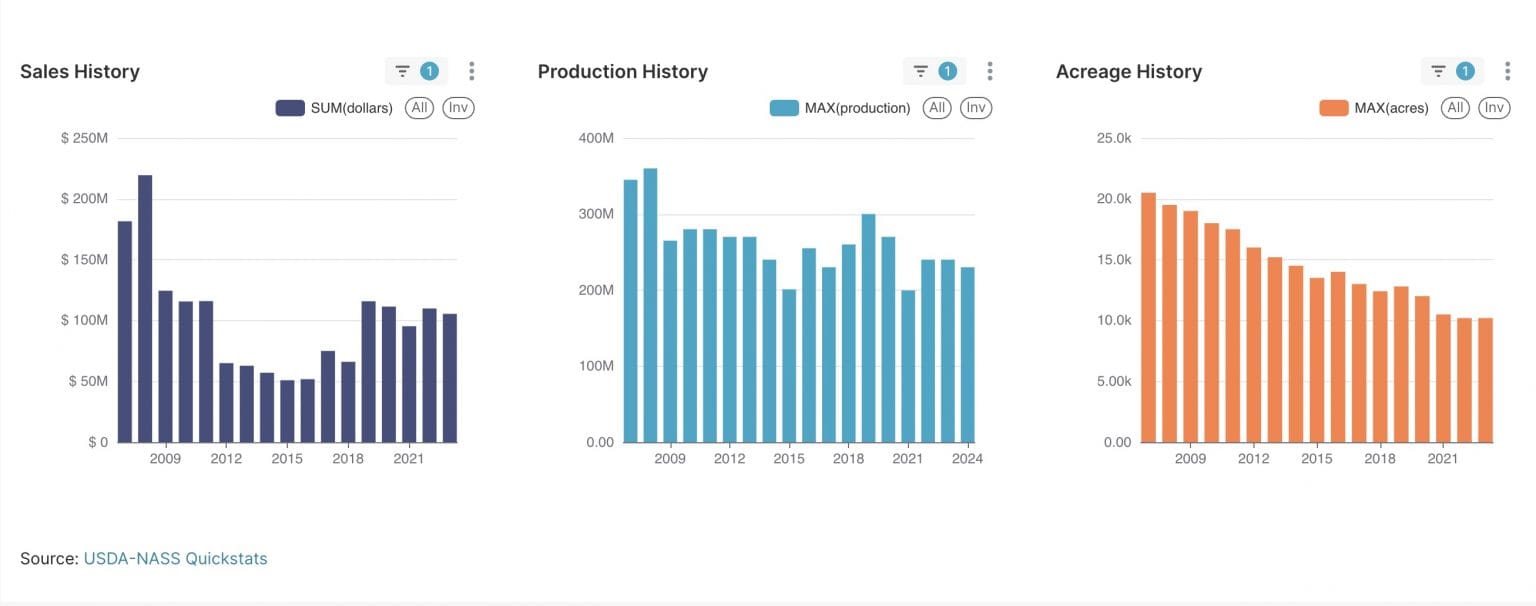Image resolution: width=1536 pixels, height=606 pixels.
Task: Select All in Production History legend
Action: (937, 108)
